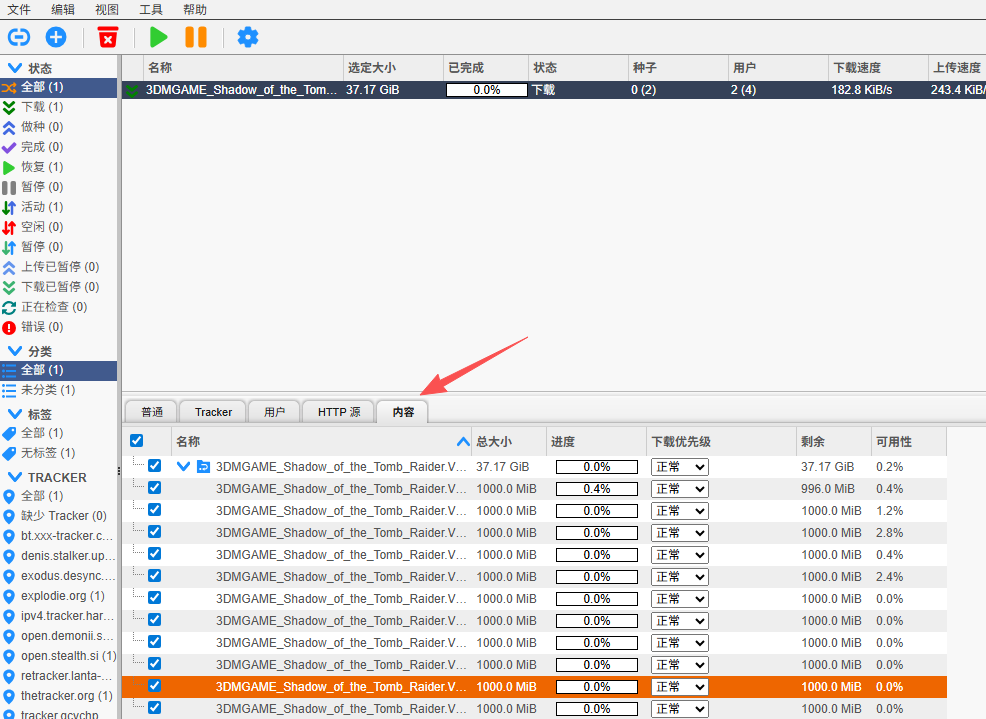Viewport: 986px width, 719px height.
Task: Select explodie.org (1) tracker filter
Action: pyautogui.click(x=58, y=596)
